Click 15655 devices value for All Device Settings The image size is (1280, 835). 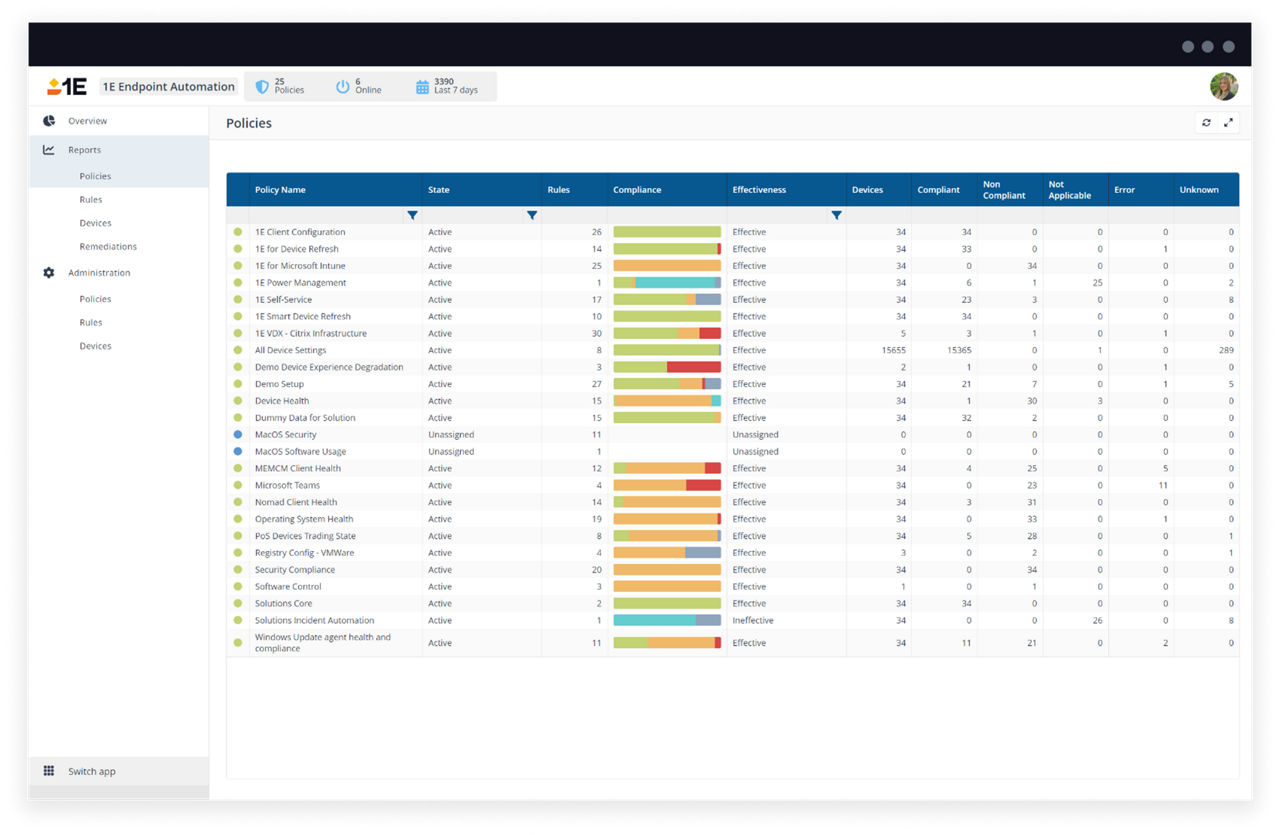pos(893,350)
